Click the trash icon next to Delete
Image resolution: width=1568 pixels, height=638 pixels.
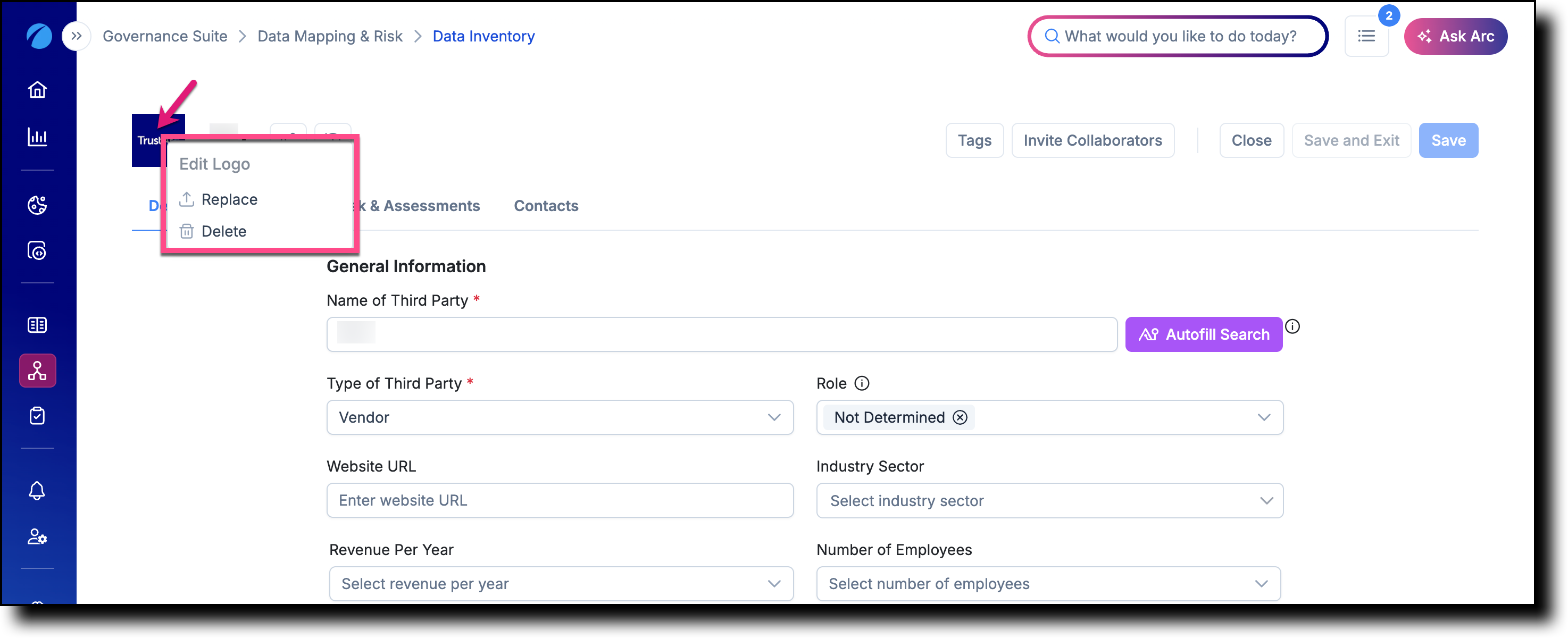click(186, 231)
